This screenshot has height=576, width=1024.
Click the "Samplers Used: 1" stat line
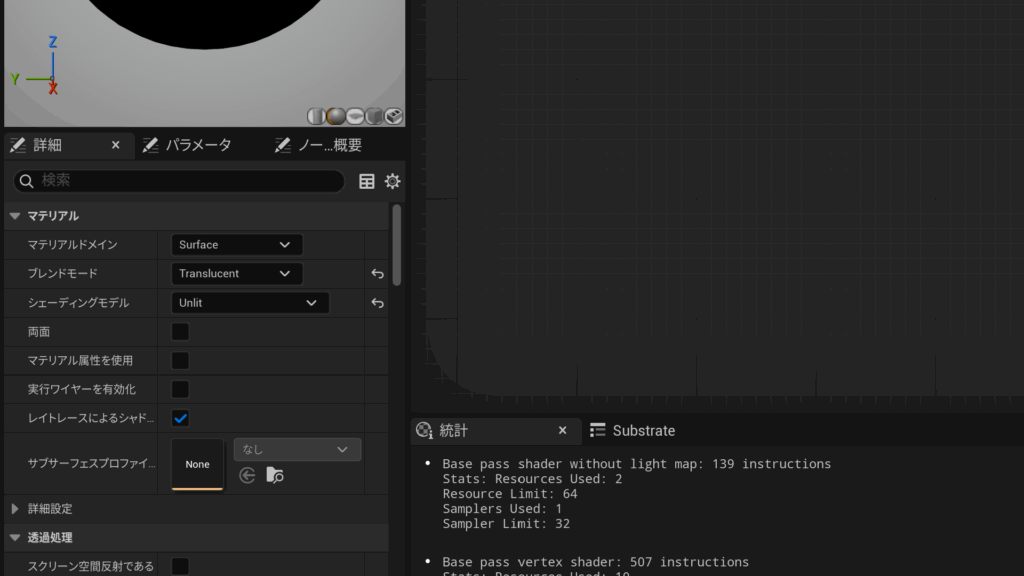[x=502, y=509]
